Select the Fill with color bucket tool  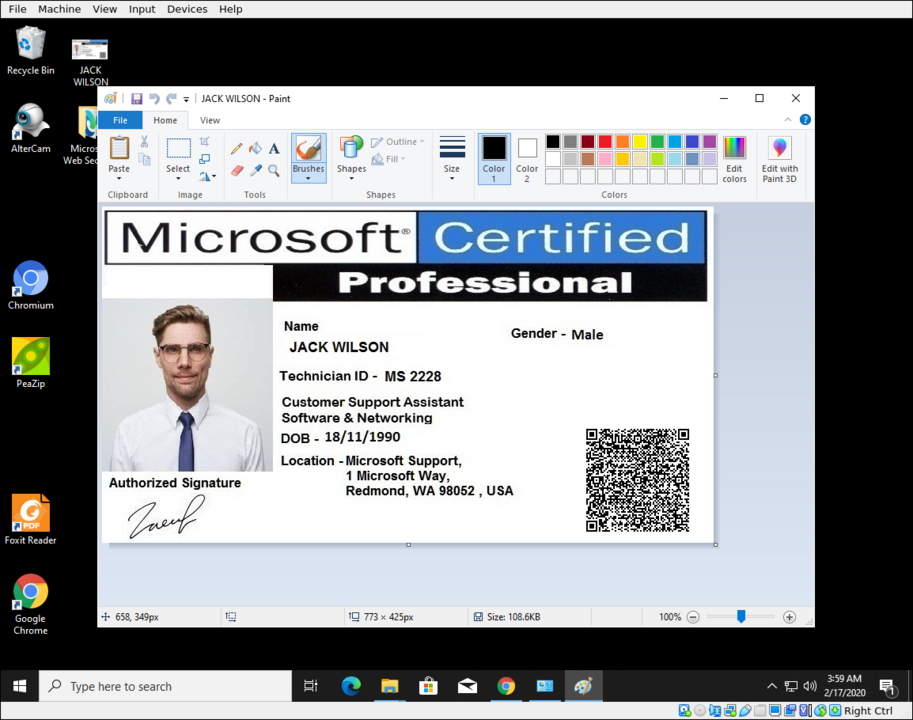coord(255,148)
